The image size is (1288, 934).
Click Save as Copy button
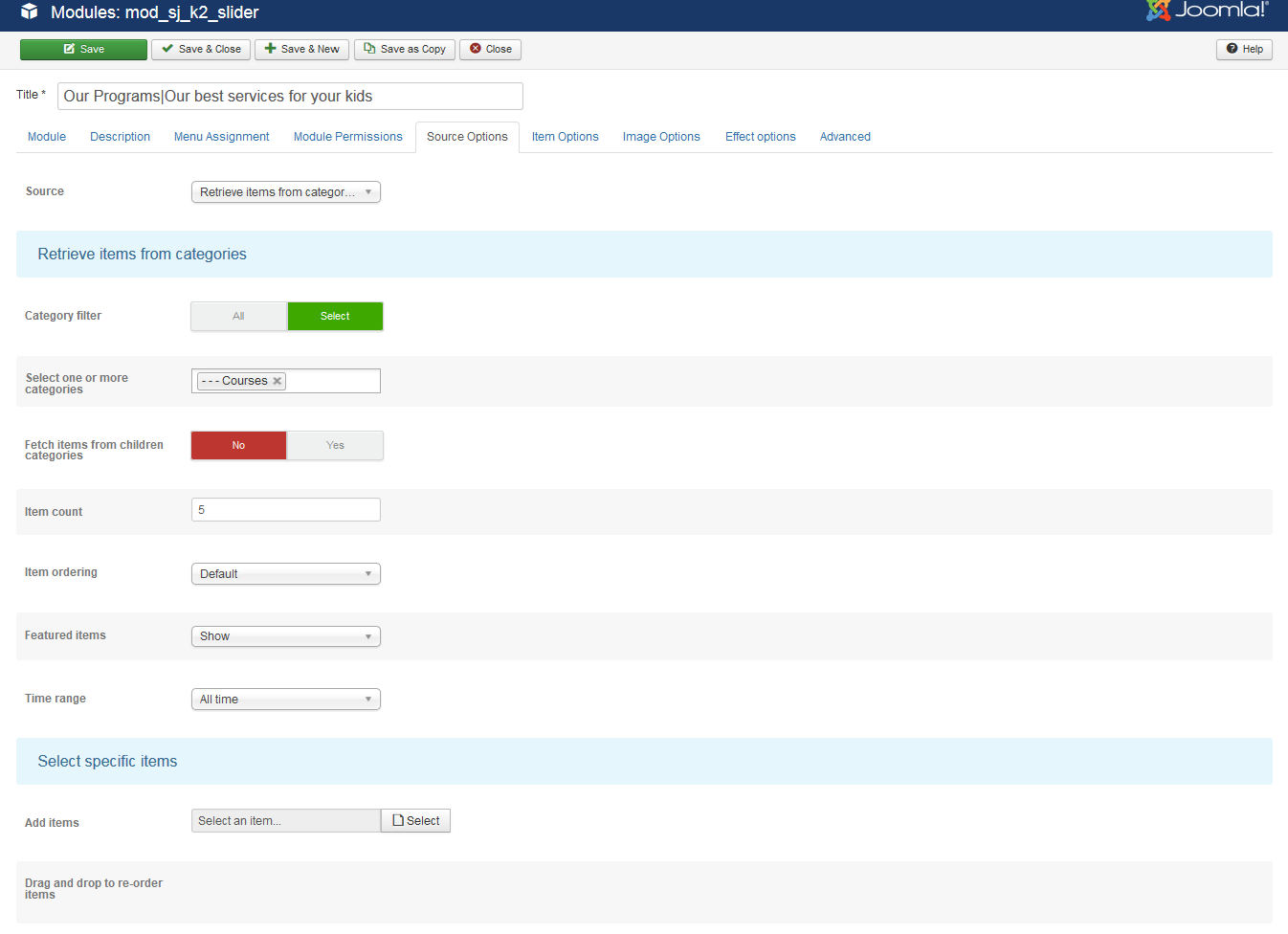pos(405,49)
